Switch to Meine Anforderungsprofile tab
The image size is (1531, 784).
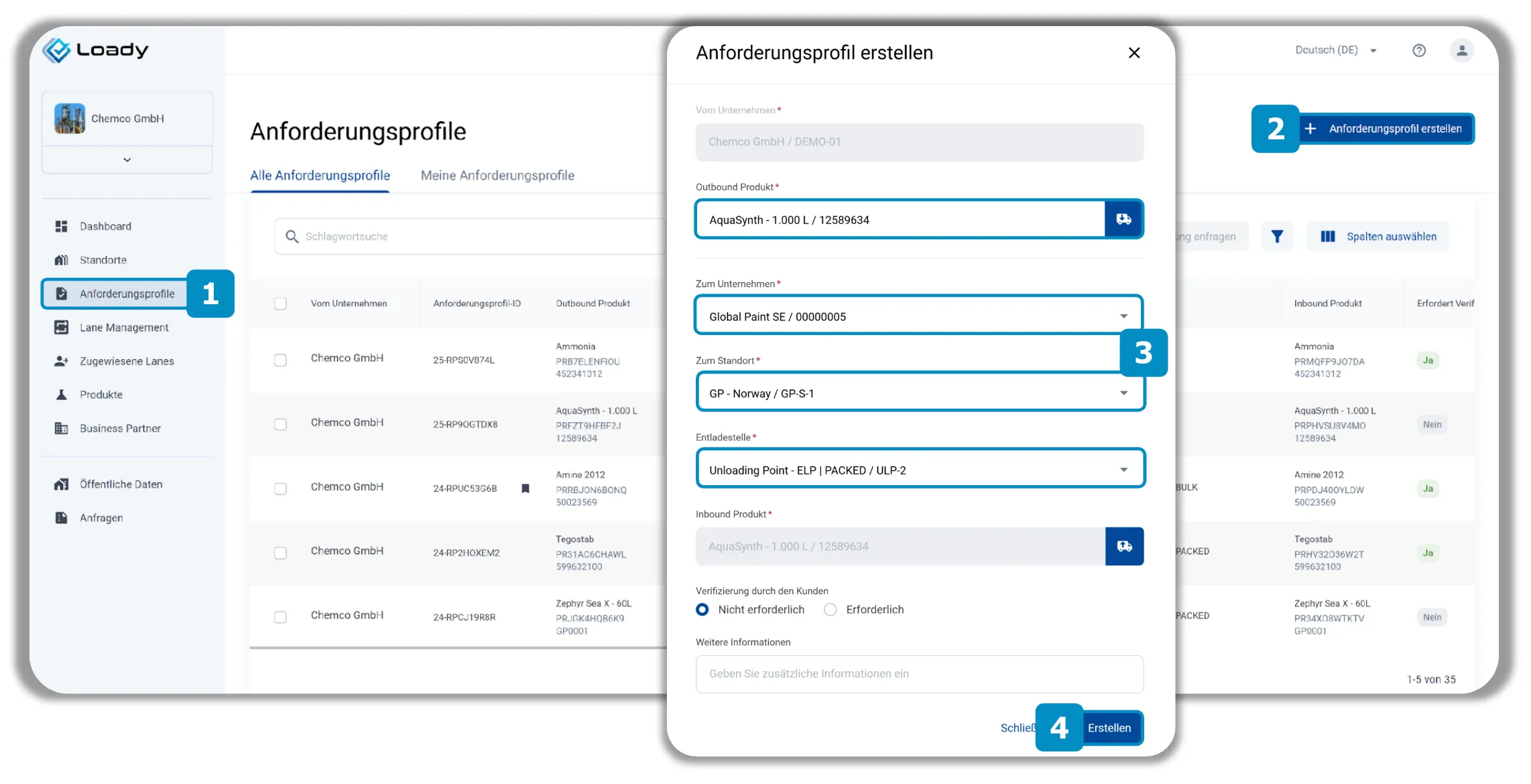coord(497,176)
